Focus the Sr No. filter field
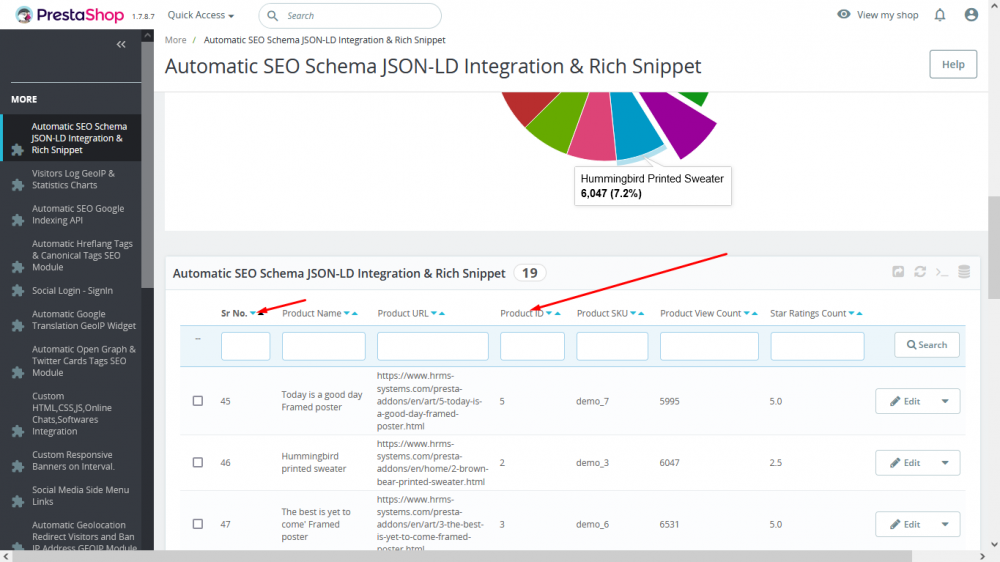The width and height of the screenshot is (1000, 562). tap(246, 346)
